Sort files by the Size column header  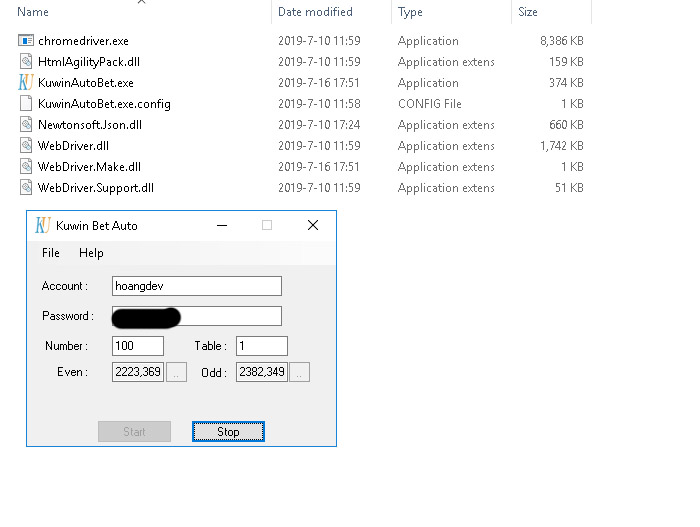click(x=528, y=12)
